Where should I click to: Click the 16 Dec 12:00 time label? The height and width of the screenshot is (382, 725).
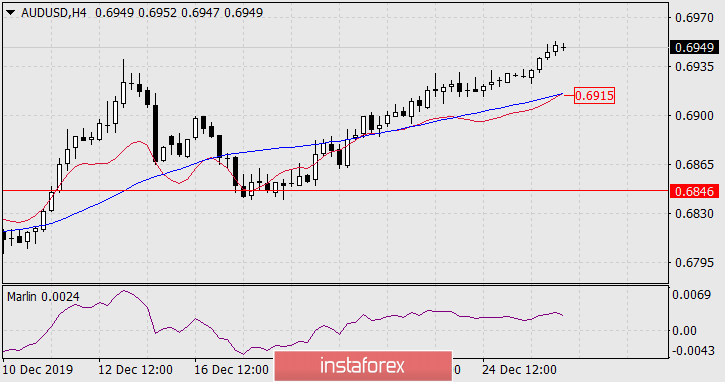pos(232,370)
